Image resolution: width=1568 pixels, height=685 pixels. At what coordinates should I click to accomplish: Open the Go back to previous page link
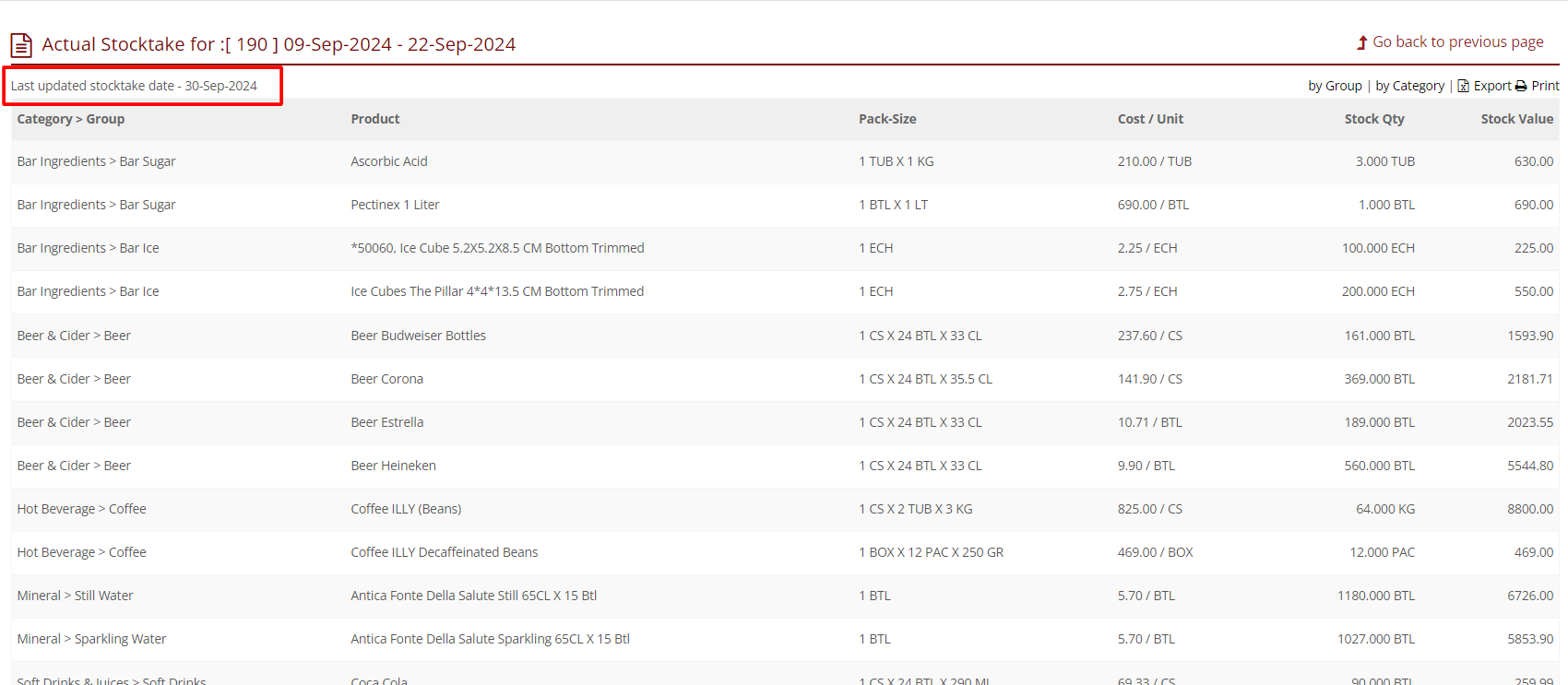pyautogui.click(x=1457, y=42)
